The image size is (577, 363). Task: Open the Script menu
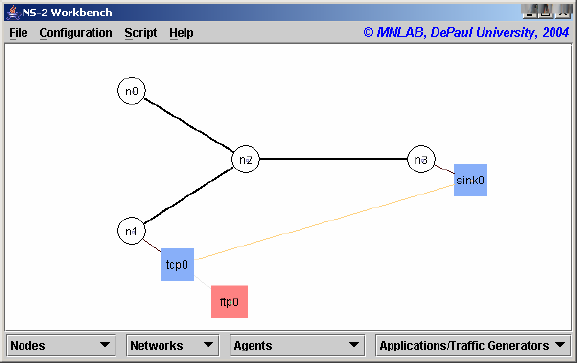tap(141, 33)
